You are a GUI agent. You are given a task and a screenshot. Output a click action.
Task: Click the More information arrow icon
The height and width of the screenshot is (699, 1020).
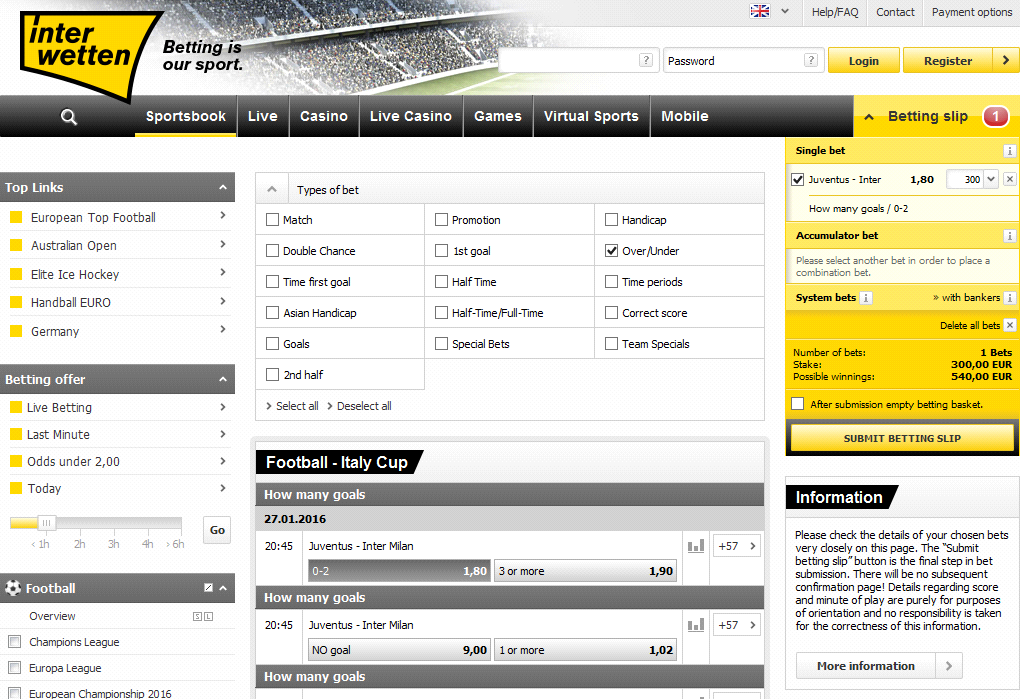click(948, 666)
